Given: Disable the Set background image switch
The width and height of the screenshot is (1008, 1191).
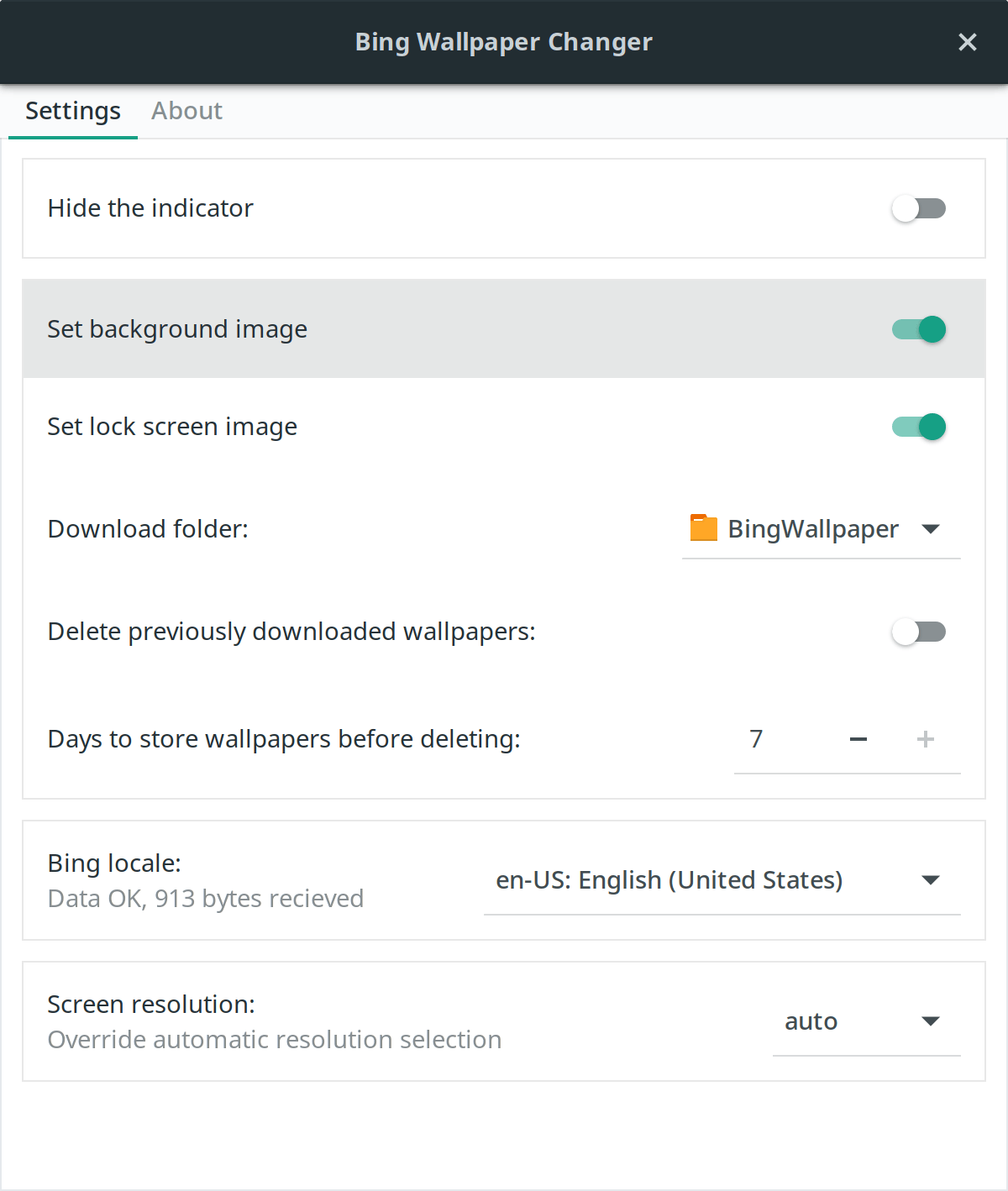Looking at the screenshot, I should (918, 329).
